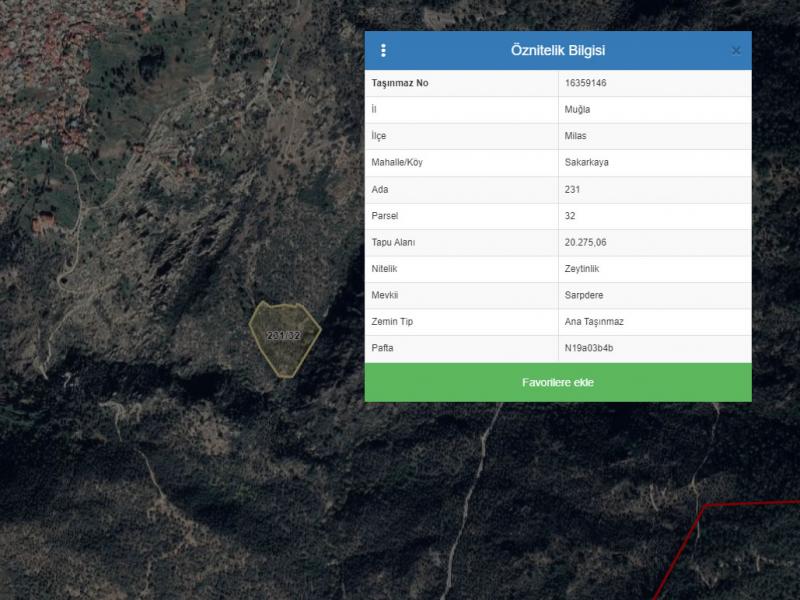Select the Tapu Alanı value 20.275,06
The width and height of the screenshot is (800, 600).
(589, 242)
